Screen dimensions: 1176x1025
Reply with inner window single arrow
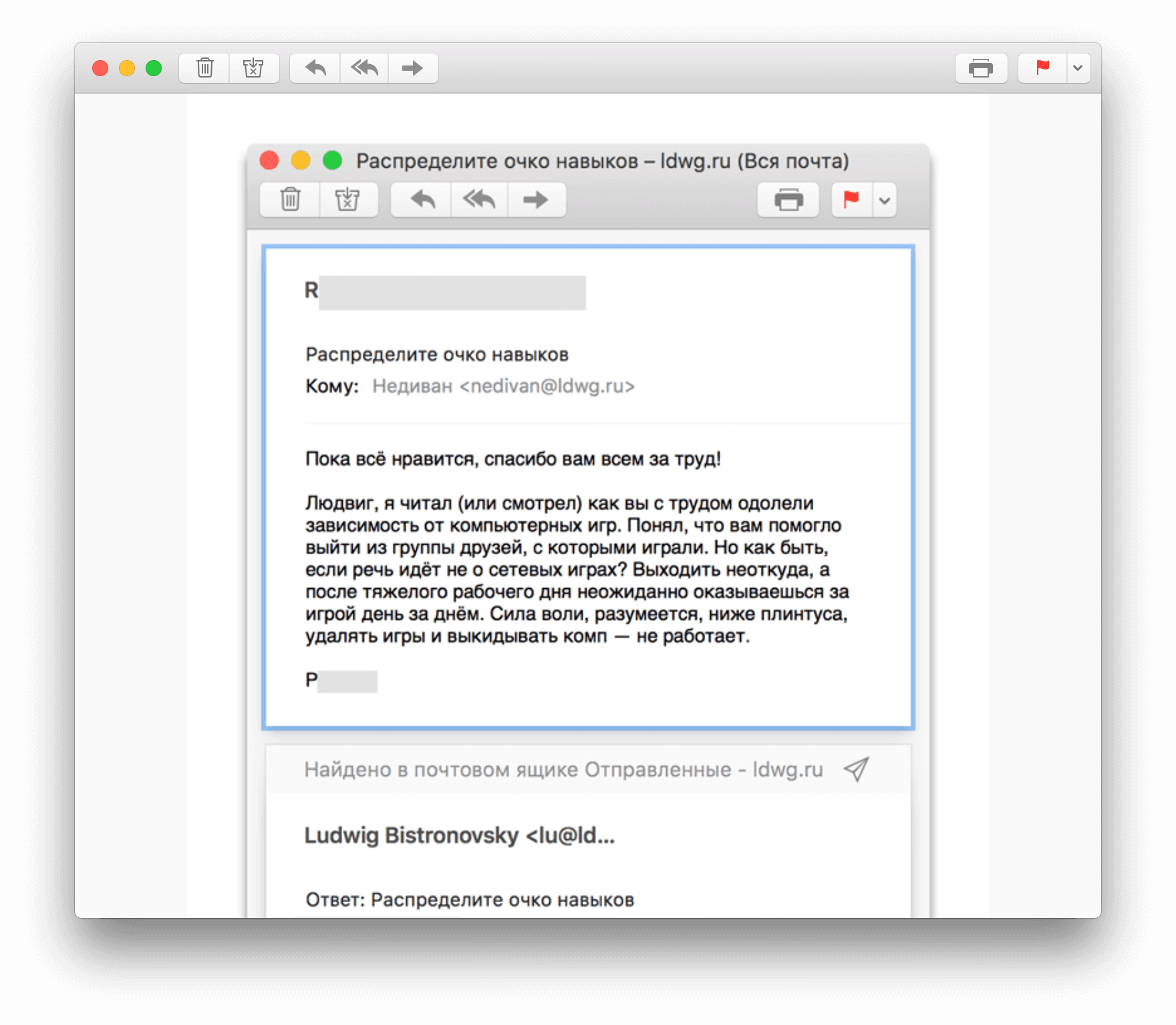(422, 200)
